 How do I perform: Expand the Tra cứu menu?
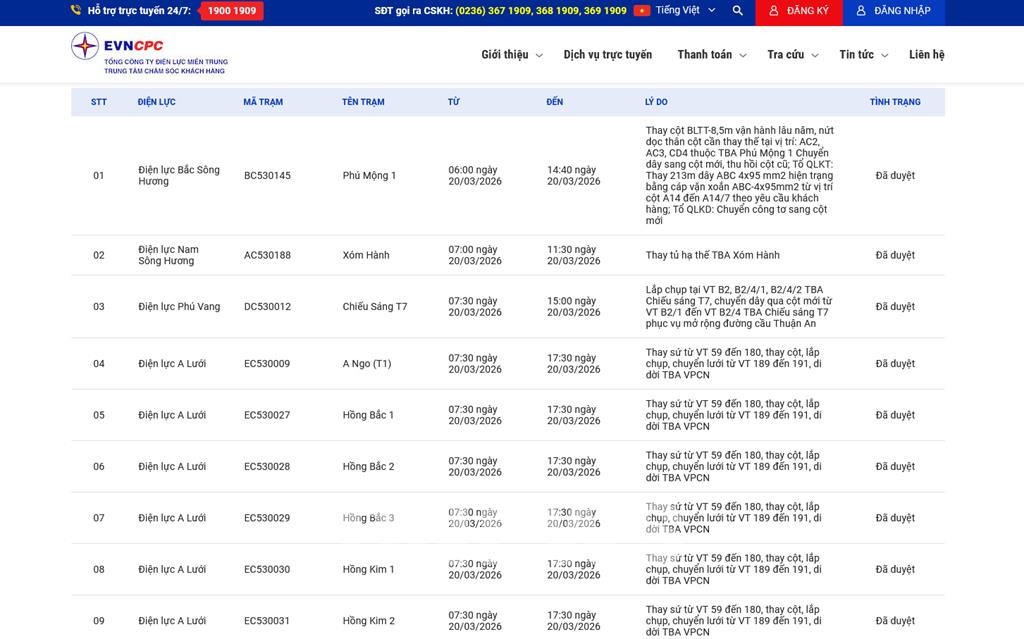[792, 55]
